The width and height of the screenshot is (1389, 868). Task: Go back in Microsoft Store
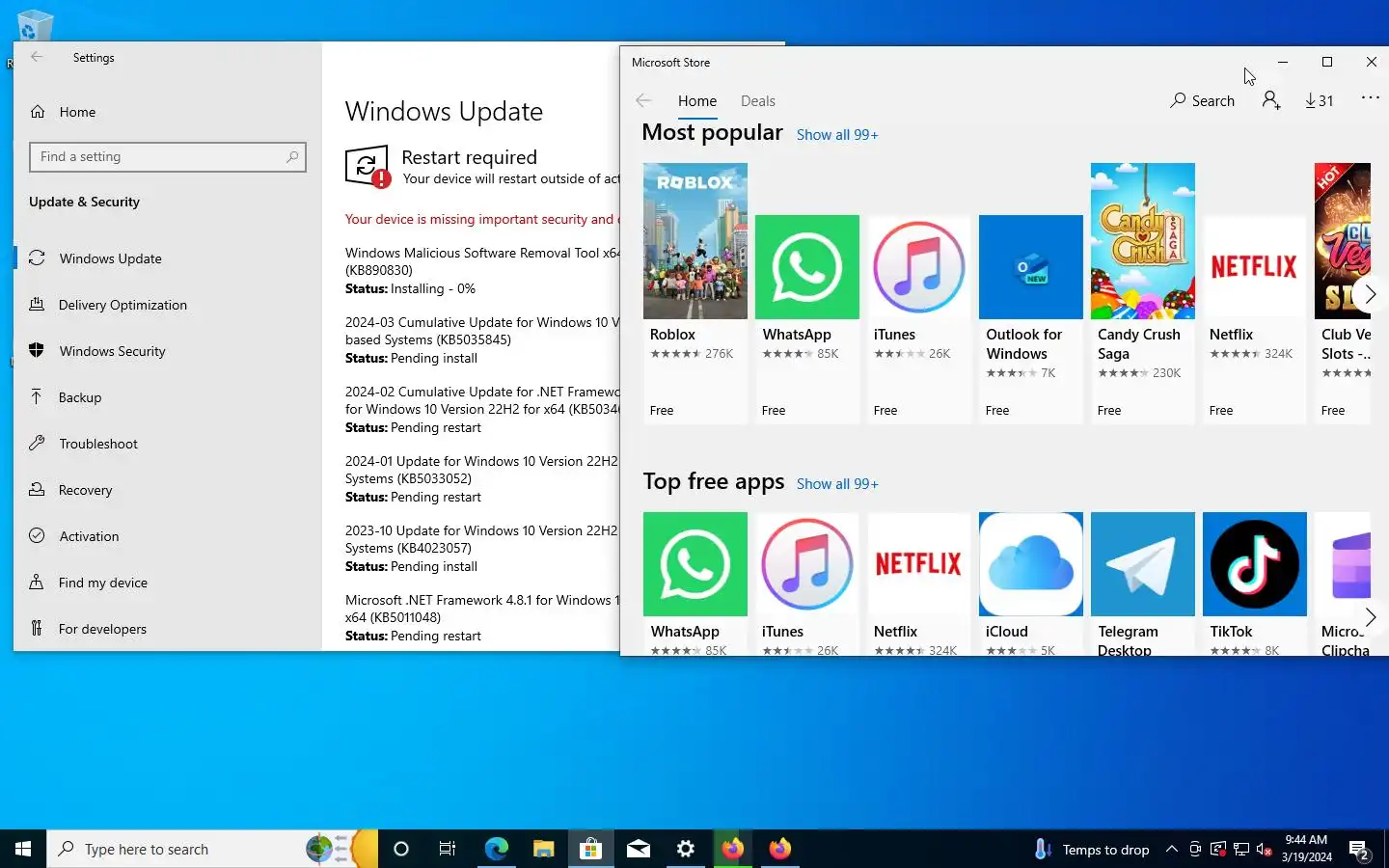[643, 100]
